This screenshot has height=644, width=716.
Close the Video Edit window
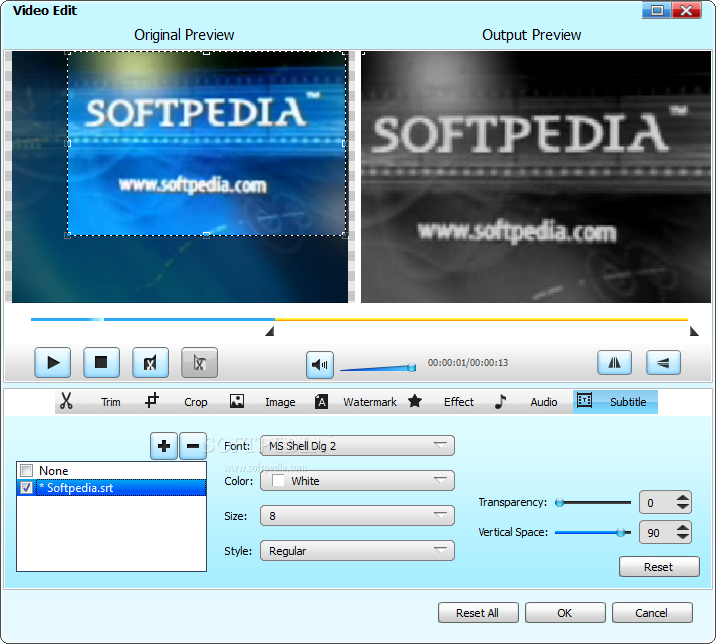pos(686,10)
